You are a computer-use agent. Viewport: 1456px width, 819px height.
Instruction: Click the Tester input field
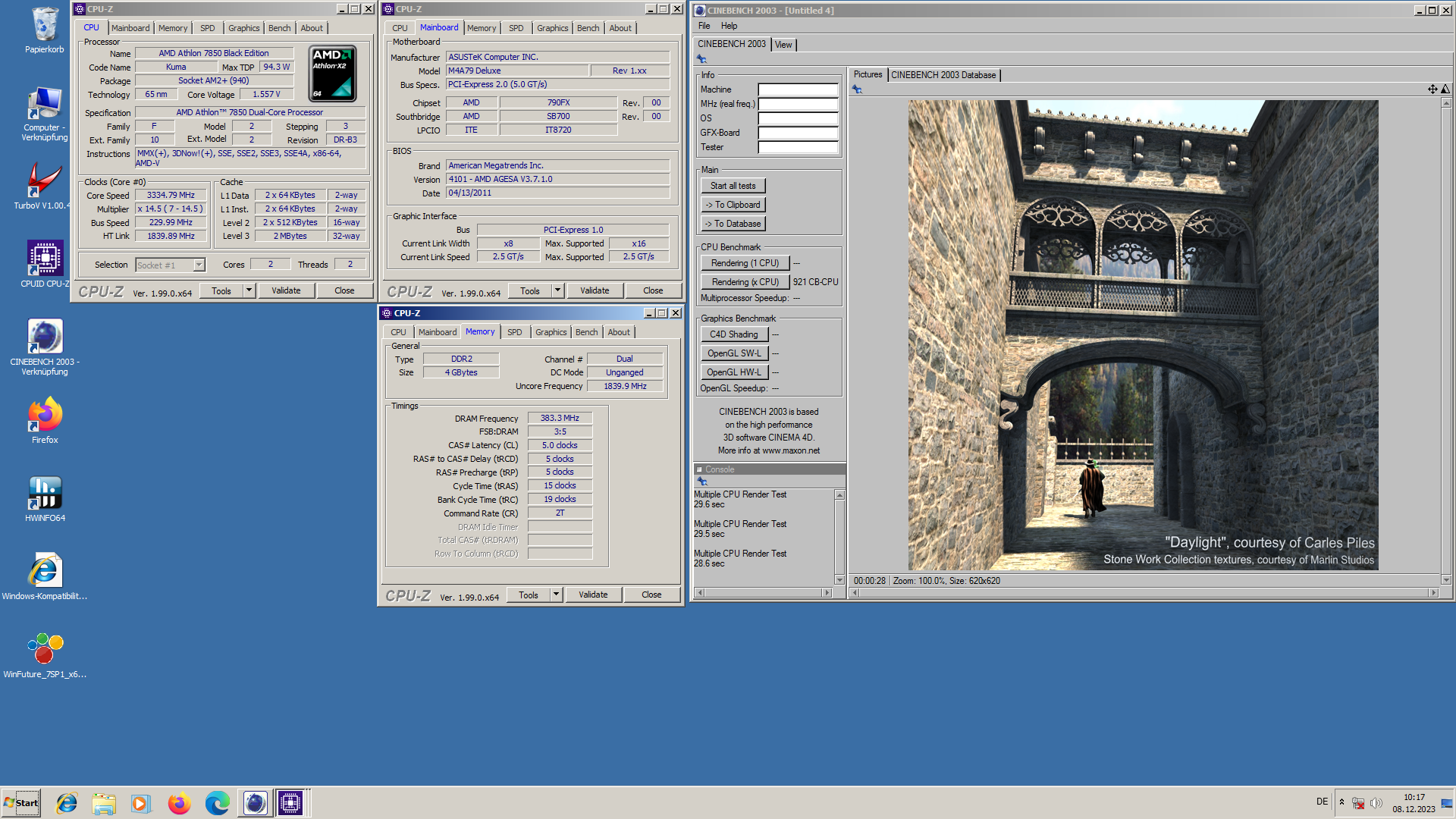pos(798,147)
